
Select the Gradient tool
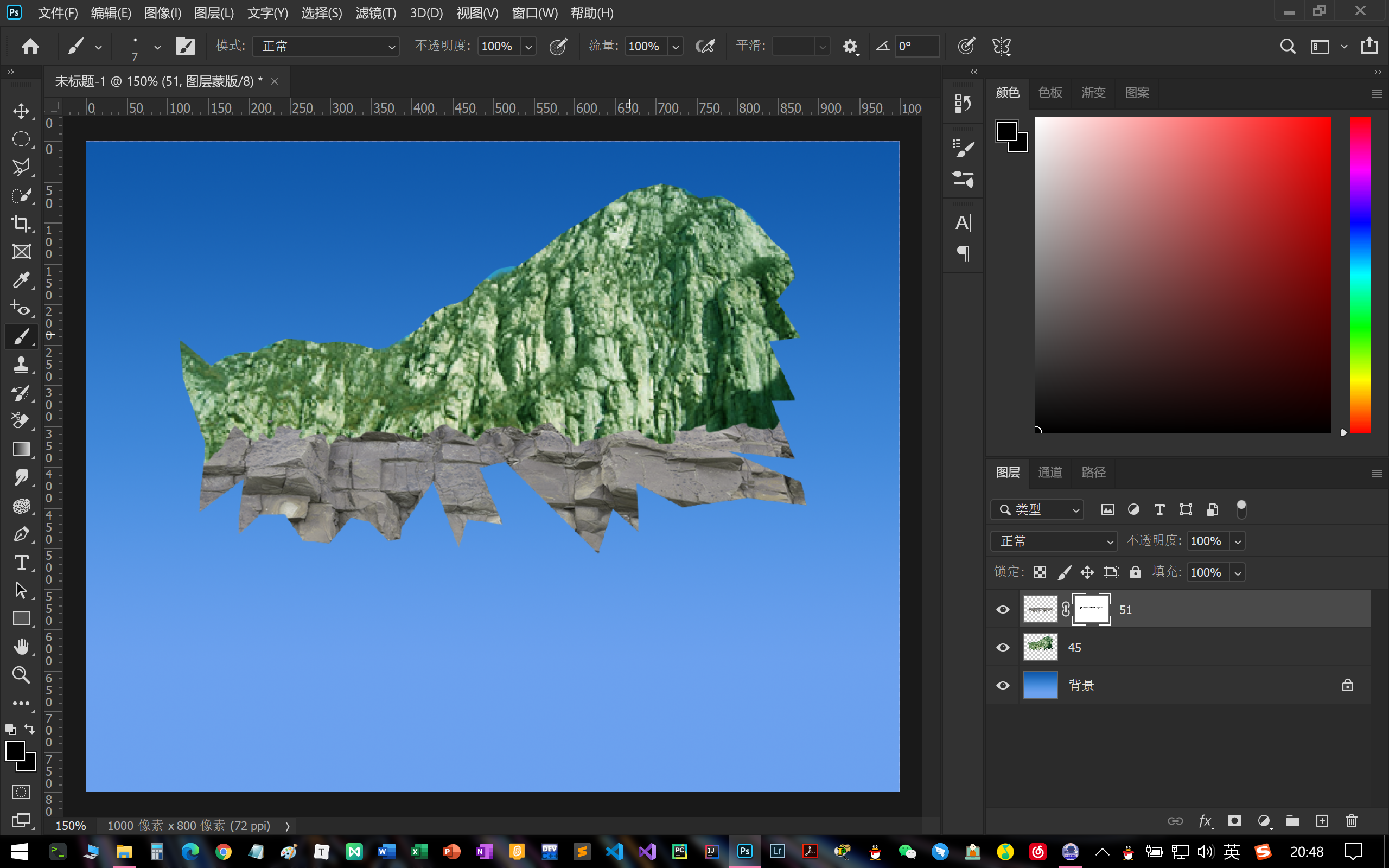21,449
